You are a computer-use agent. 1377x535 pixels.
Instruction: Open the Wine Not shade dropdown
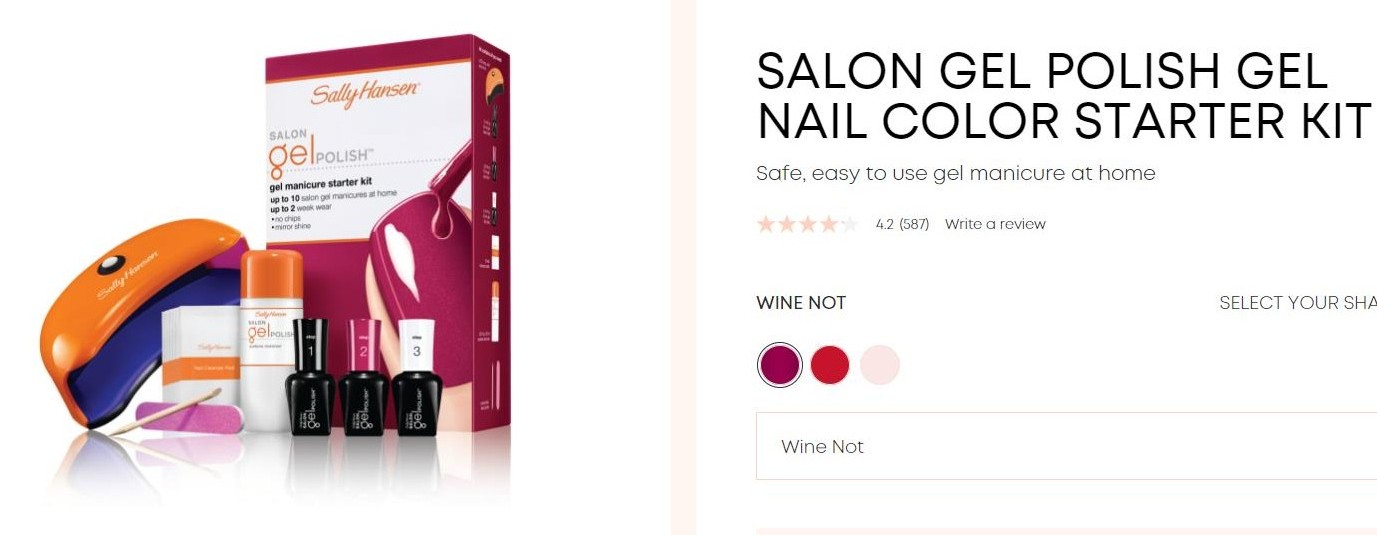[x=1066, y=446]
